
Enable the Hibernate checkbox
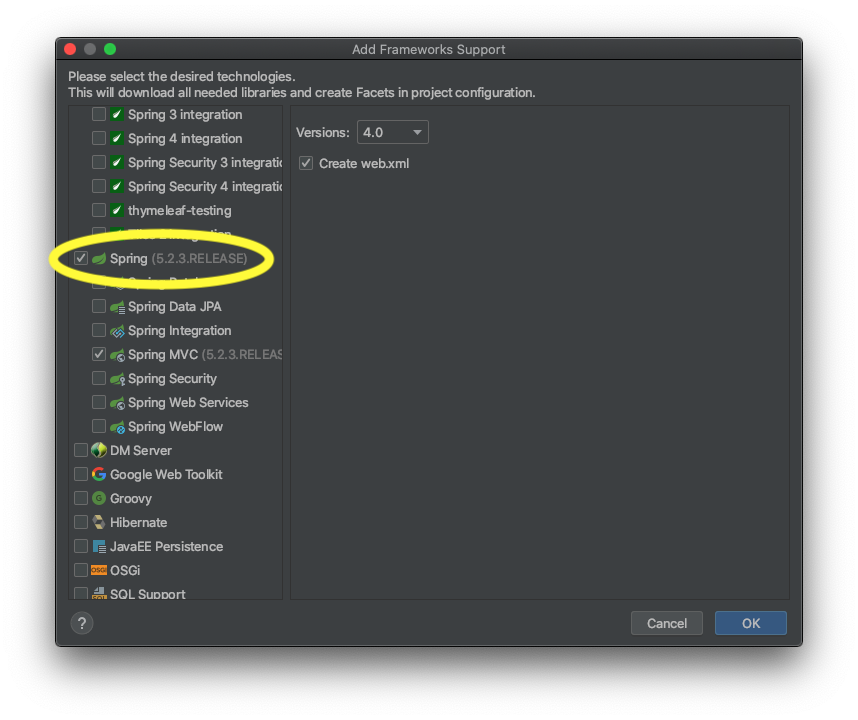(81, 522)
